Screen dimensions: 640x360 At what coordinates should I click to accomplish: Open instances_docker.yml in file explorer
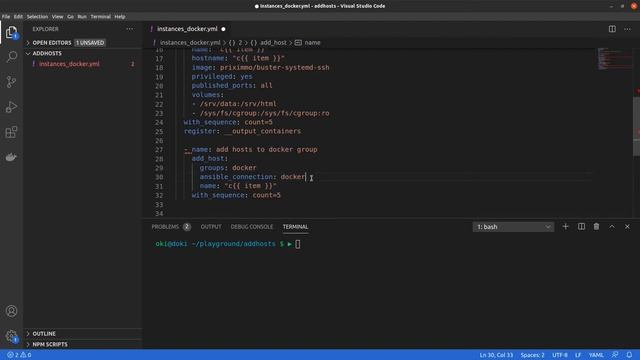69,64
